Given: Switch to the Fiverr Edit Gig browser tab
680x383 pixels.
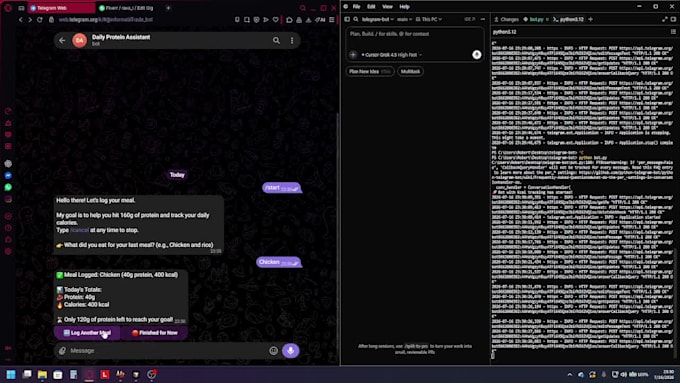Looking at the screenshot, I should click(128, 8).
